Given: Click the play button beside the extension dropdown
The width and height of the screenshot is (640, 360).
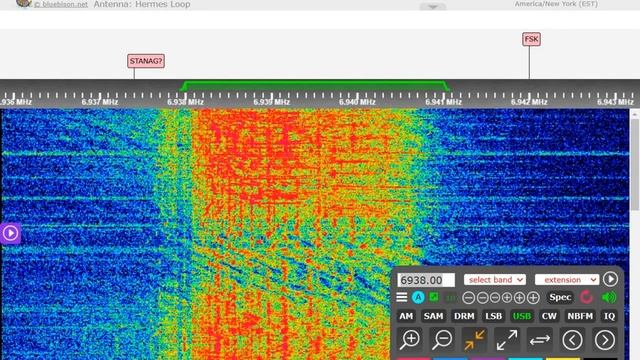Looking at the screenshot, I should tap(610, 279).
